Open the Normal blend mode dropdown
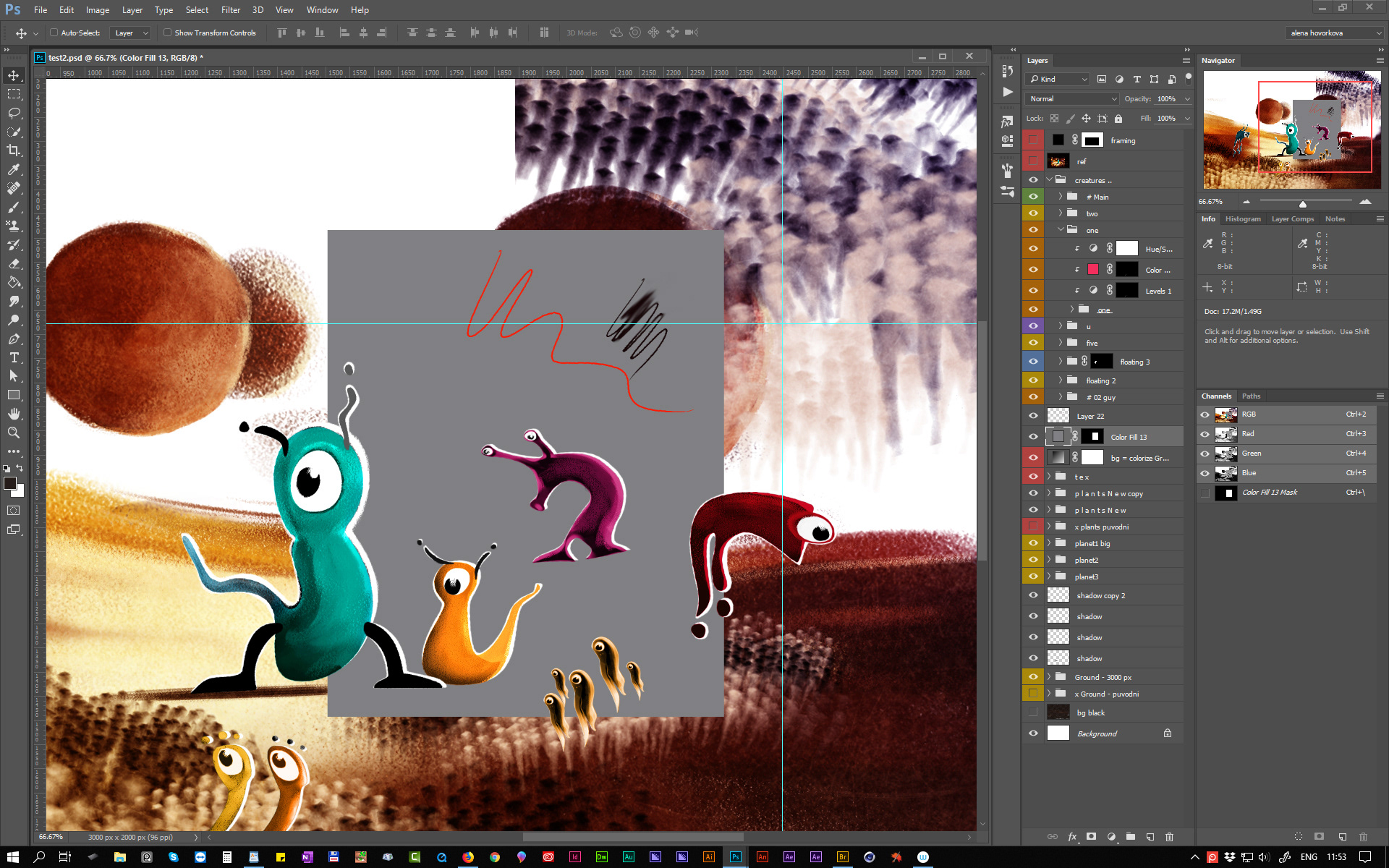This screenshot has height=868, width=1389. [1072, 98]
